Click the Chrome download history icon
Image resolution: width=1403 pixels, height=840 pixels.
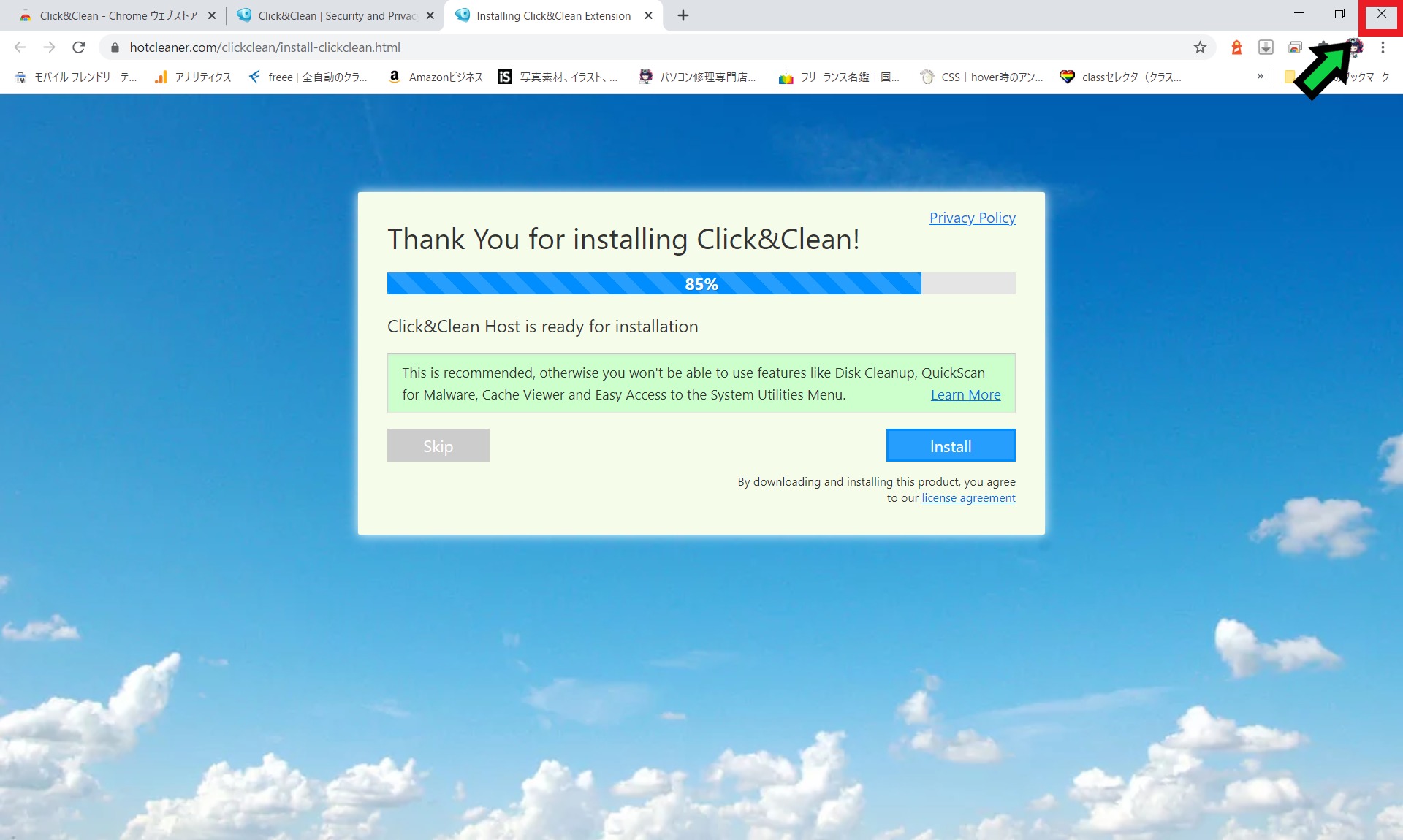click(1265, 47)
